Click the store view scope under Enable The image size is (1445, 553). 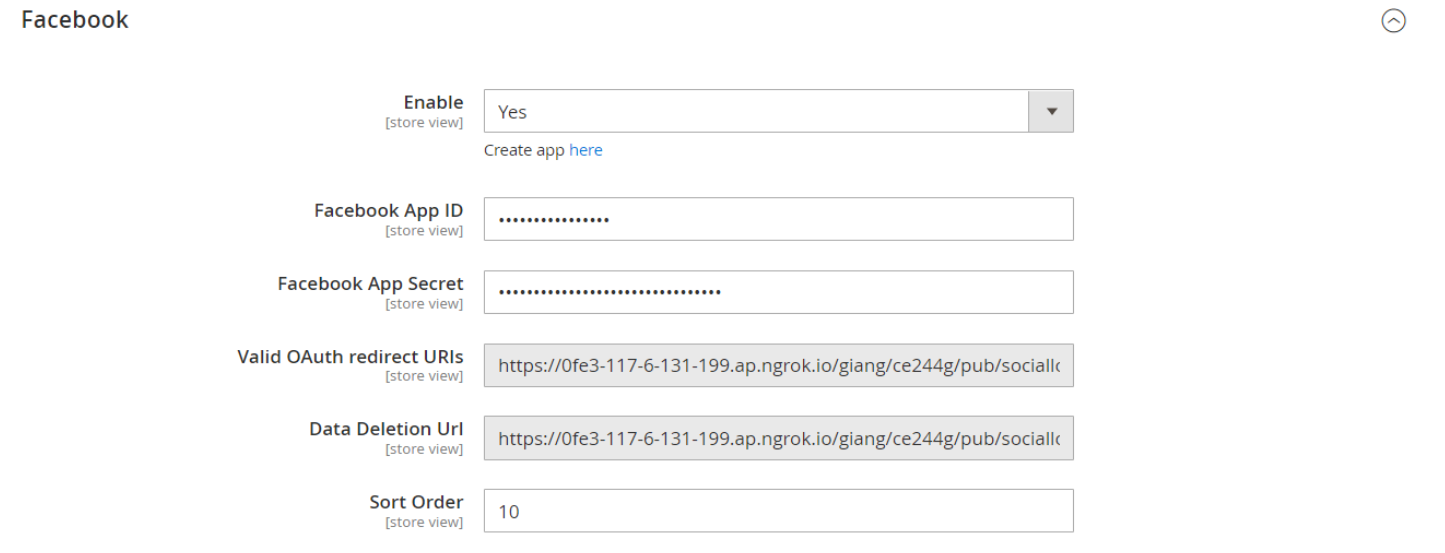click(424, 123)
